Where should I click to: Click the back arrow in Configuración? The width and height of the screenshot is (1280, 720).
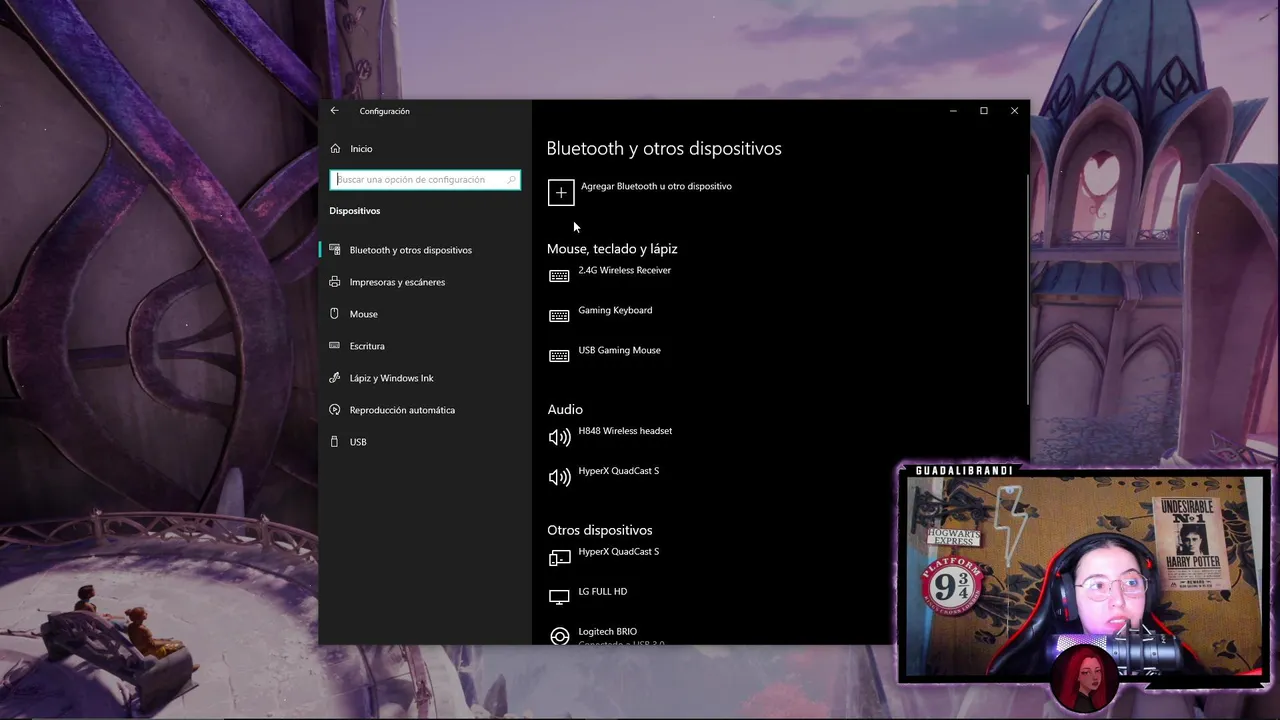334,111
